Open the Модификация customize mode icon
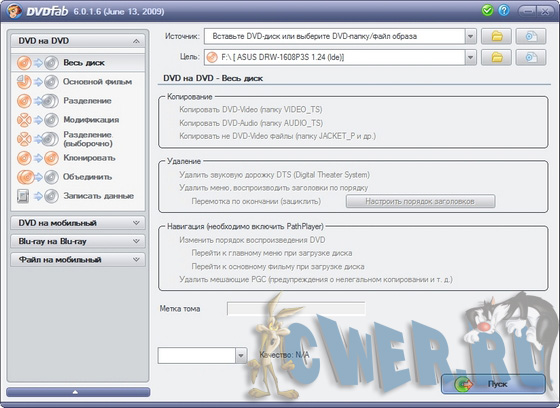Viewport: 560px width, 408px height. pyautogui.click(x=38, y=120)
